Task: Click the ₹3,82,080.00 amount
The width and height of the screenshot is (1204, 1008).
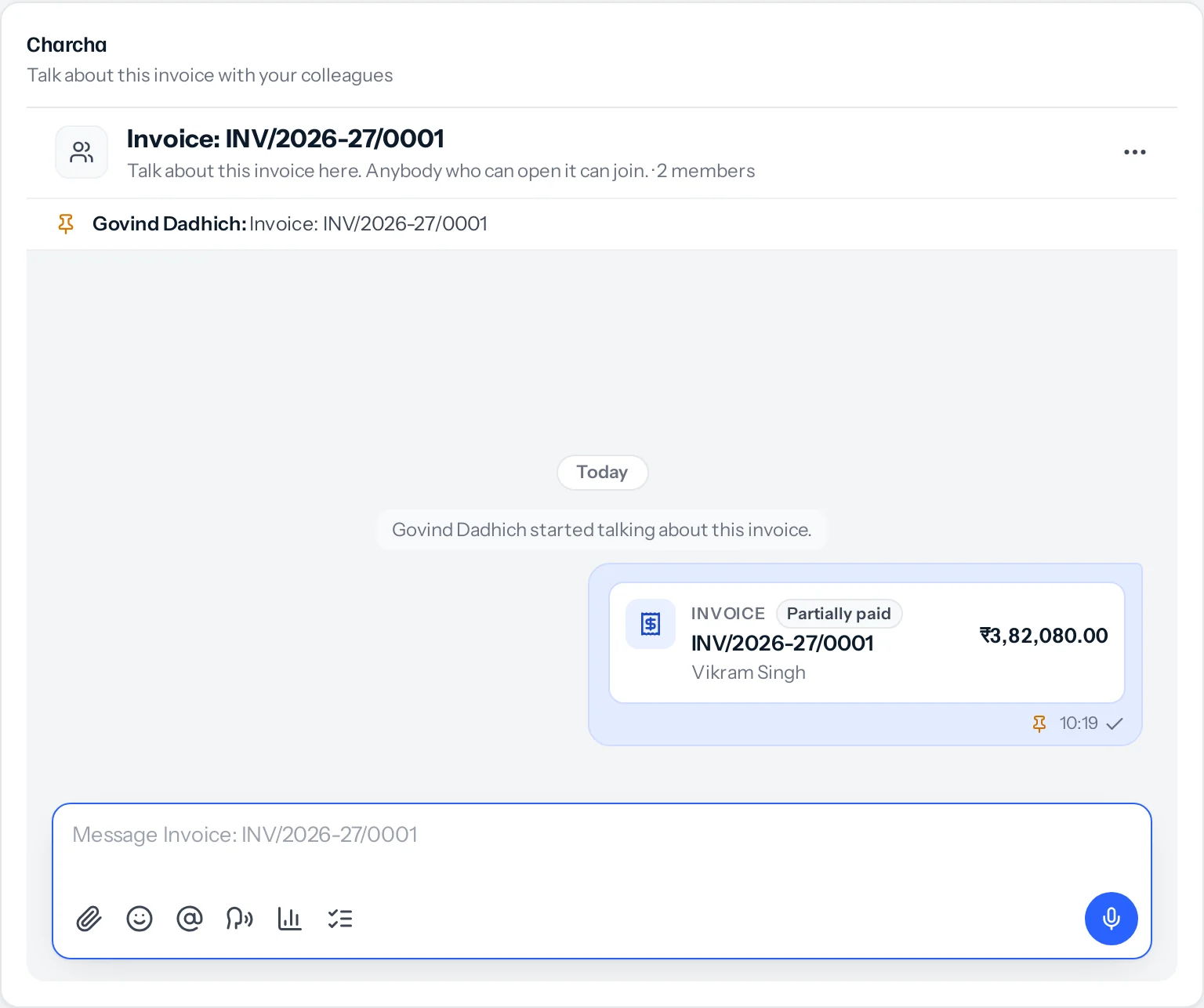Action: point(1044,636)
